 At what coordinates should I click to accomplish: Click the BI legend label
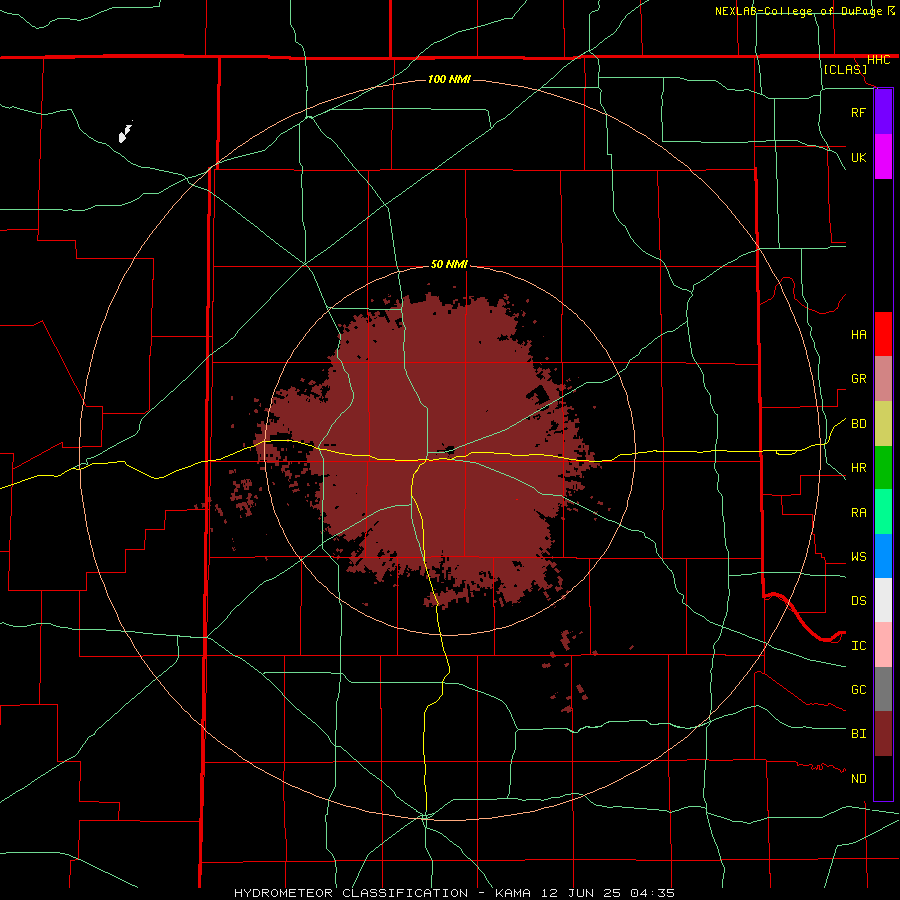click(858, 734)
